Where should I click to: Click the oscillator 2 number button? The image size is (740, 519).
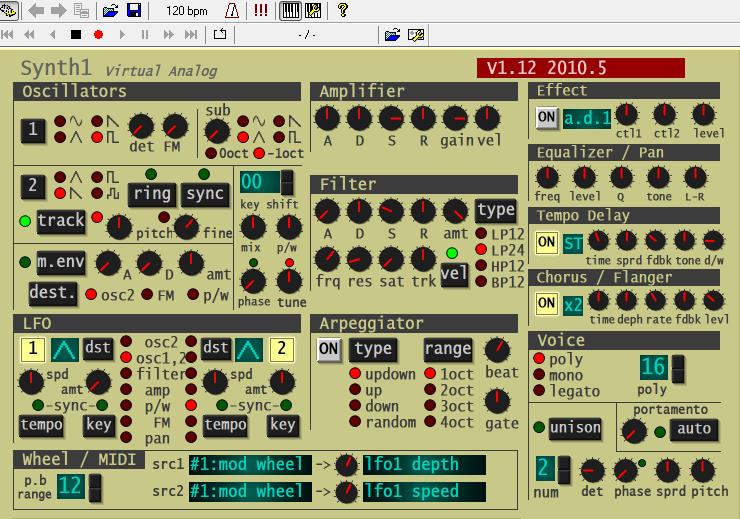click(x=33, y=185)
